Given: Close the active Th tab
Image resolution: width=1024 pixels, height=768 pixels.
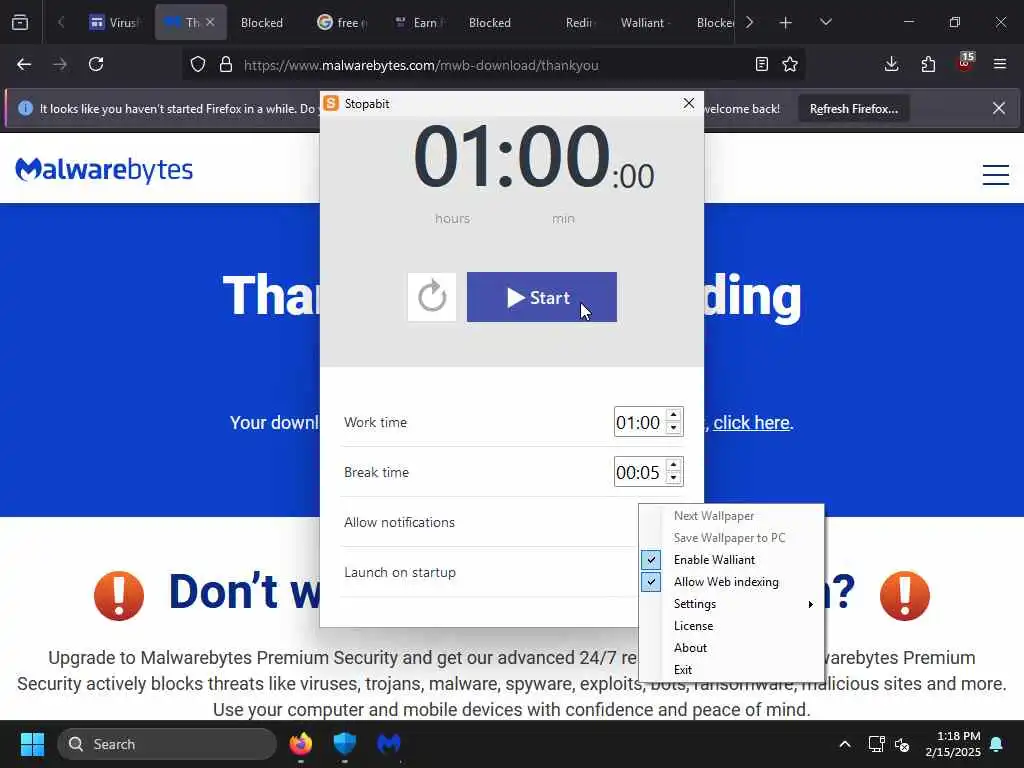Looking at the screenshot, I should point(210,22).
